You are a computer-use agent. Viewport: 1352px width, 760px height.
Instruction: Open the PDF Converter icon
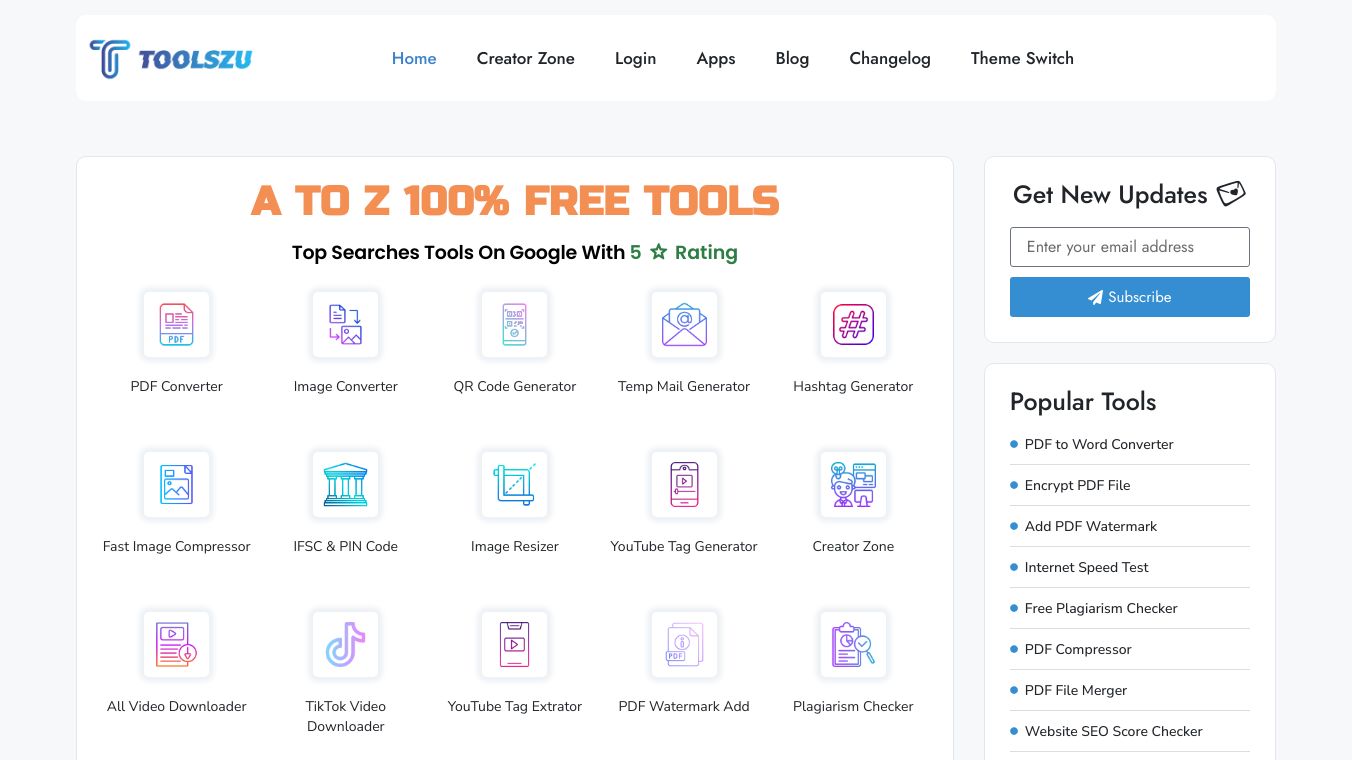tap(177, 325)
